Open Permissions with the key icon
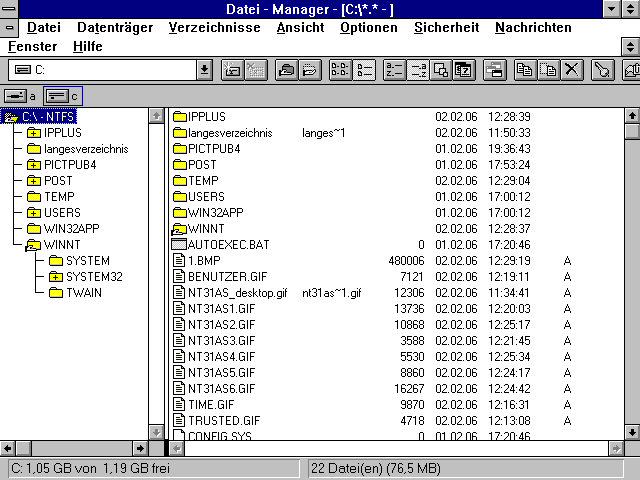The image size is (640, 480). [x=602, y=70]
